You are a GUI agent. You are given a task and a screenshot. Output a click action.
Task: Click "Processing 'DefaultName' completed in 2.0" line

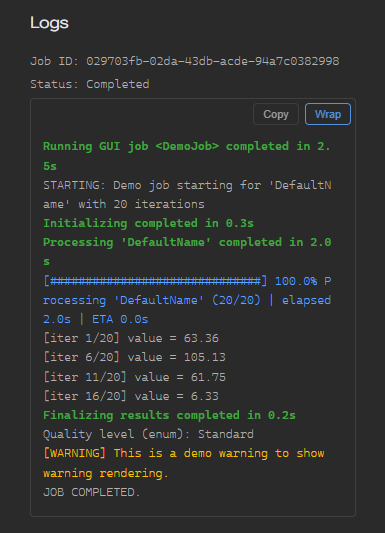click(187, 252)
